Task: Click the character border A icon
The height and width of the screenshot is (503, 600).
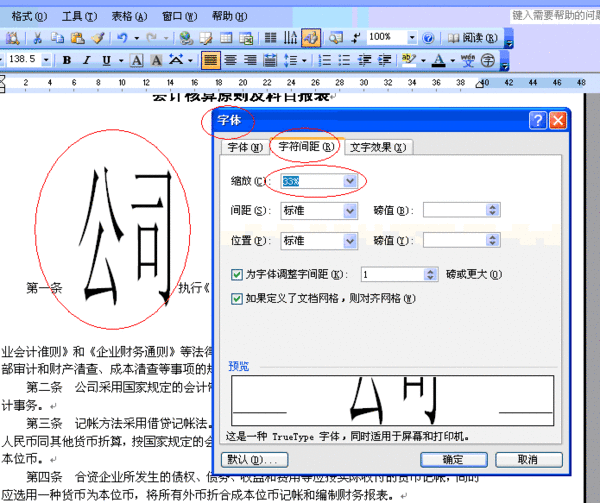Action: 136,60
